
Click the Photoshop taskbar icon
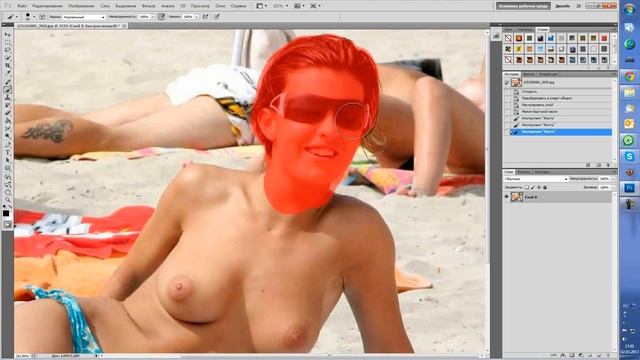tap(629, 188)
